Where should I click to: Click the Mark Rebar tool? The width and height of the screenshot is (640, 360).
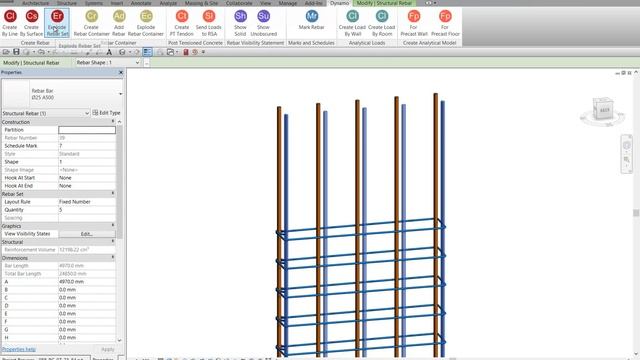click(311, 20)
